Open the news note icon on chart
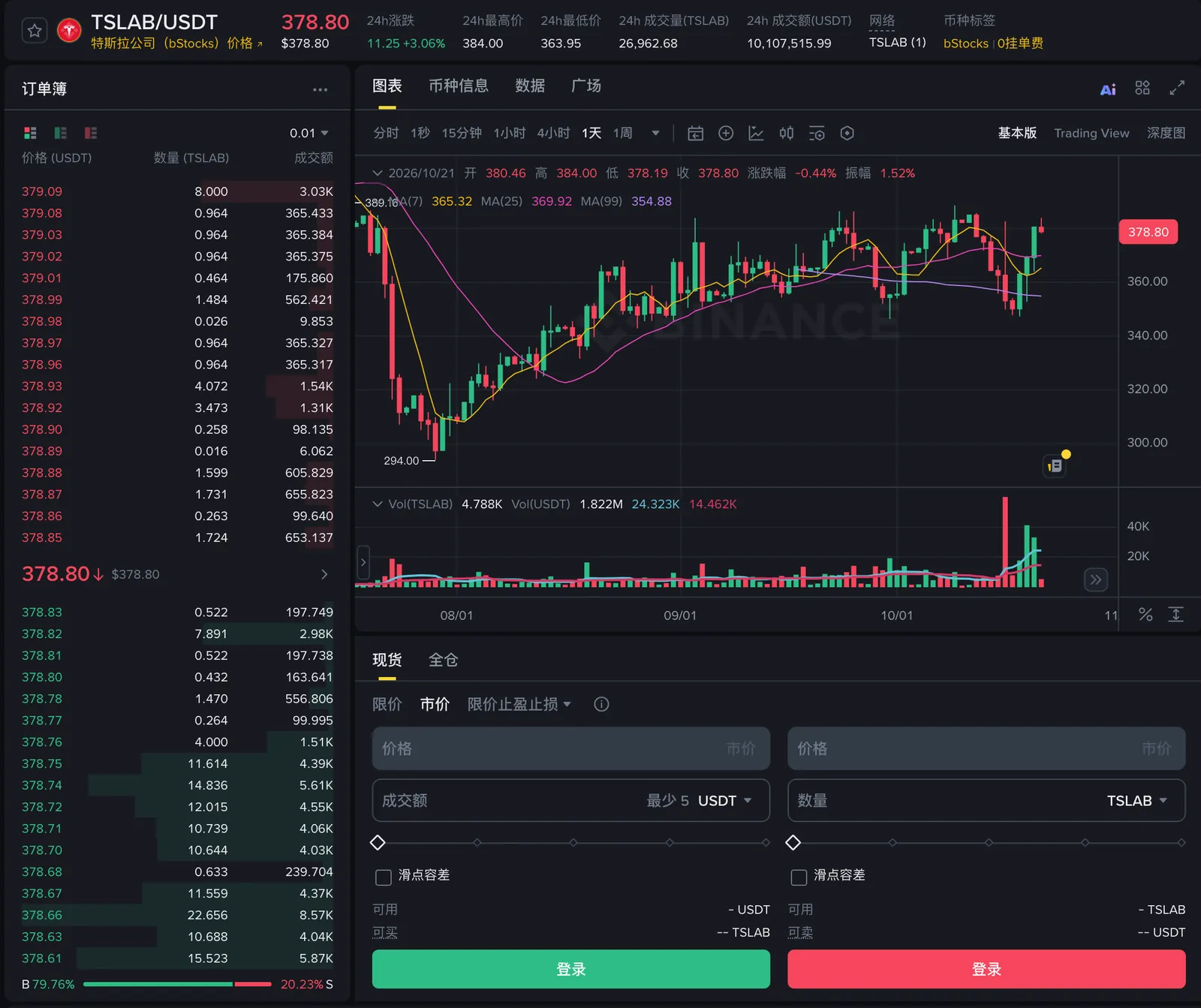Screen dimensions: 1201x1008 [x=1055, y=466]
